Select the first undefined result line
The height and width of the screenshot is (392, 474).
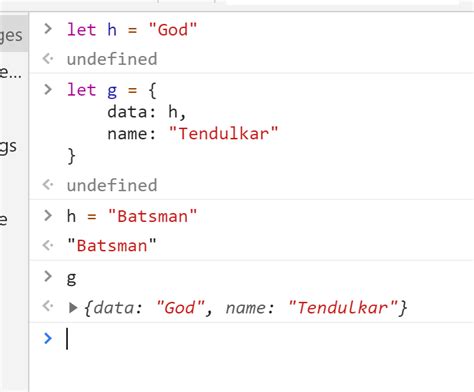pyautogui.click(x=112, y=59)
